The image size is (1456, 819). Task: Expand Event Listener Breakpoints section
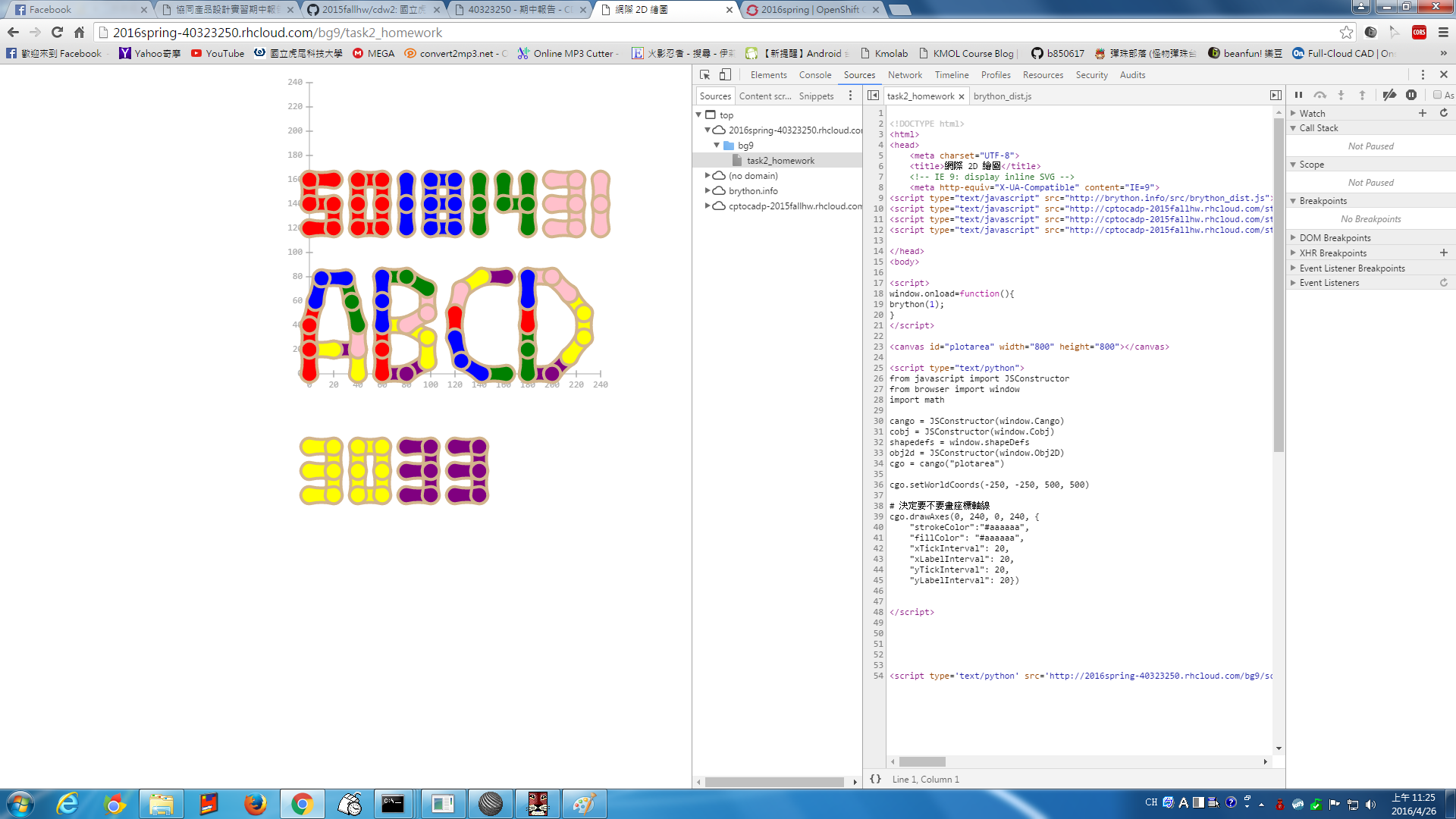pyautogui.click(x=1293, y=268)
